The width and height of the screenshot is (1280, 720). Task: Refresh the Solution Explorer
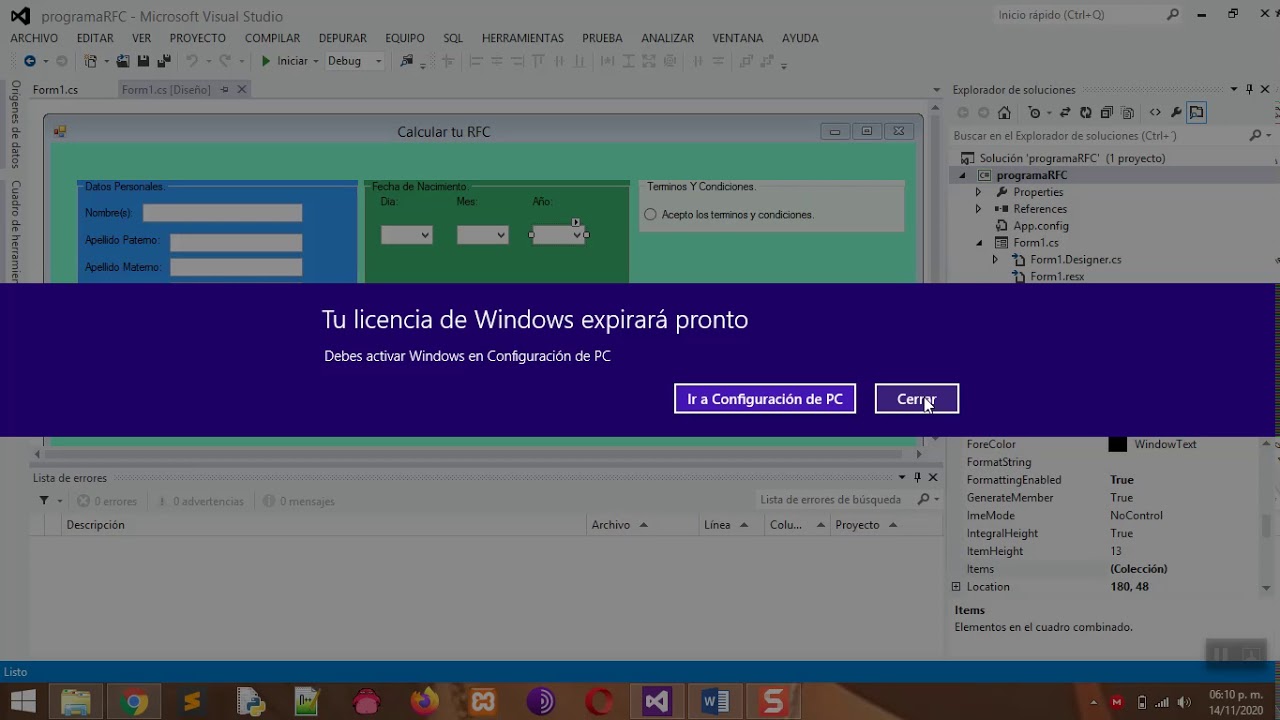point(1086,113)
